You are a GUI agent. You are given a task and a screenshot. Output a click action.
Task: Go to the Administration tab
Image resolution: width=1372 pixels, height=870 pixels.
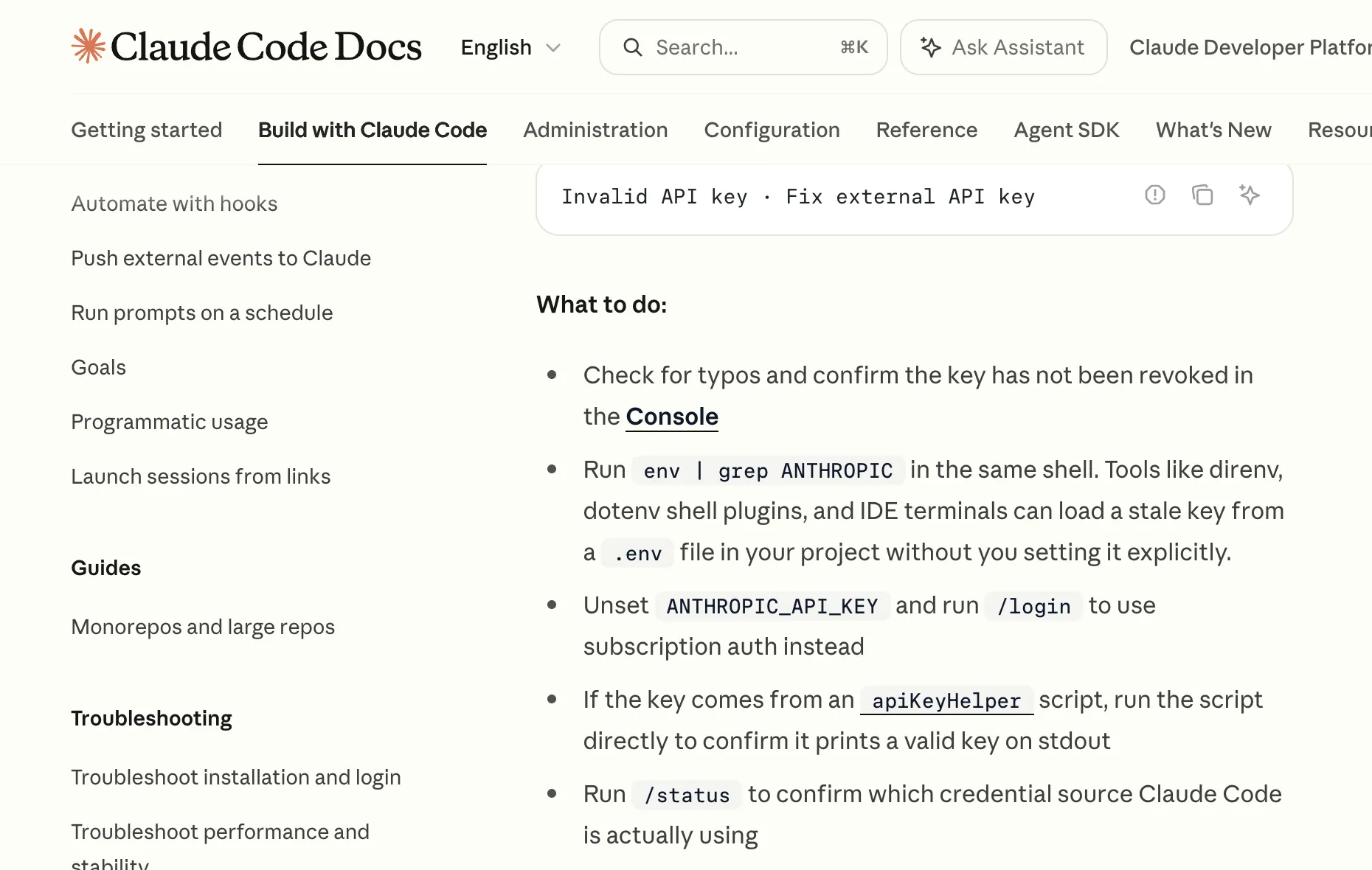click(595, 130)
